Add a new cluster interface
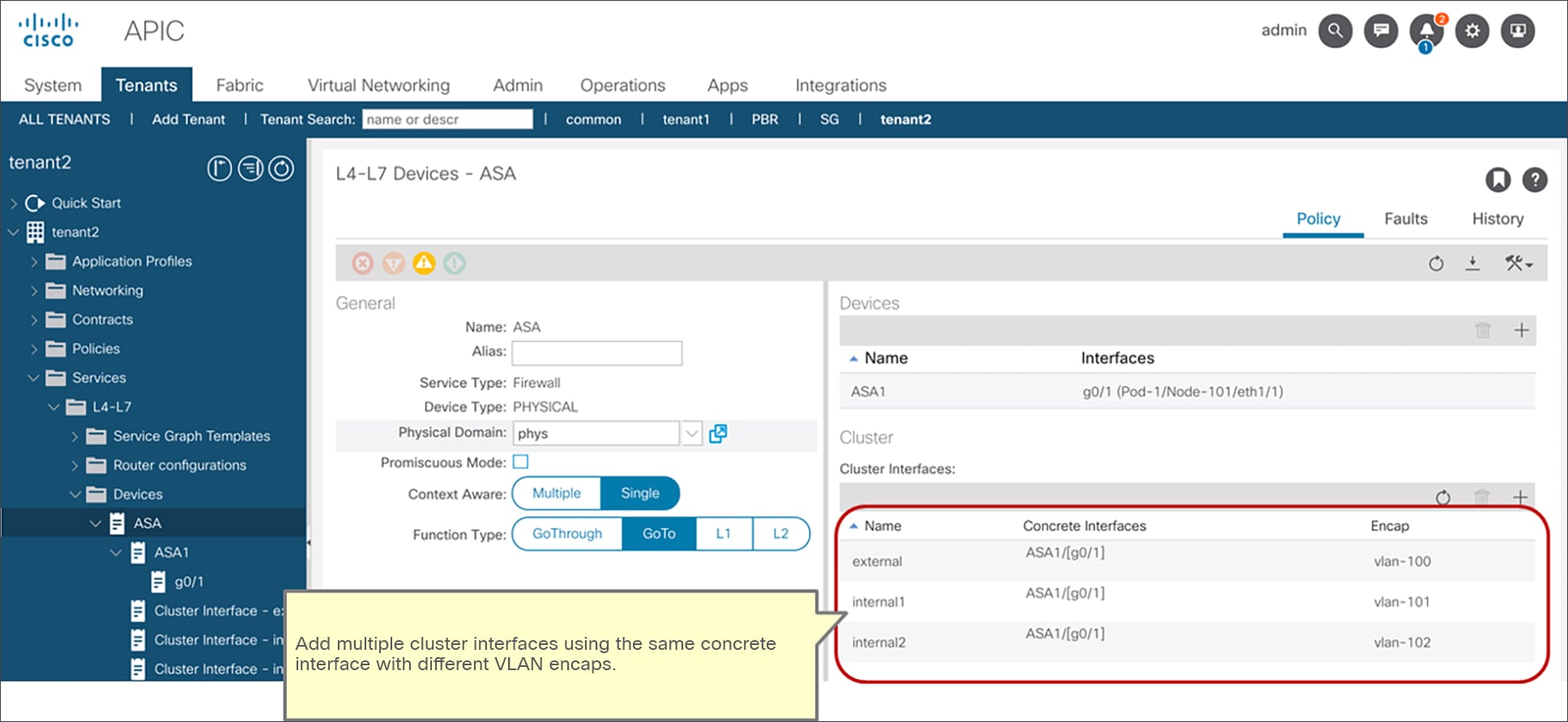 click(x=1520, y=497)
